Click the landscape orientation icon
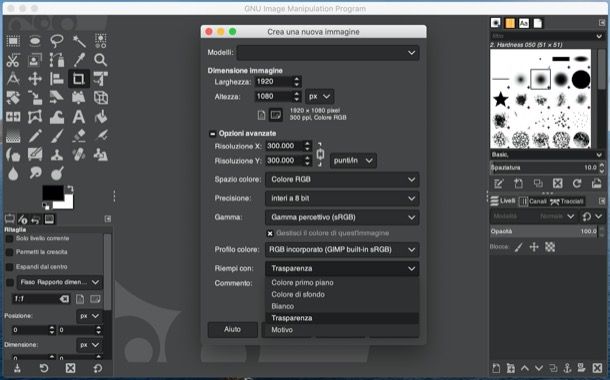Screen dimensions: 610x380 (x=276, y=115)
